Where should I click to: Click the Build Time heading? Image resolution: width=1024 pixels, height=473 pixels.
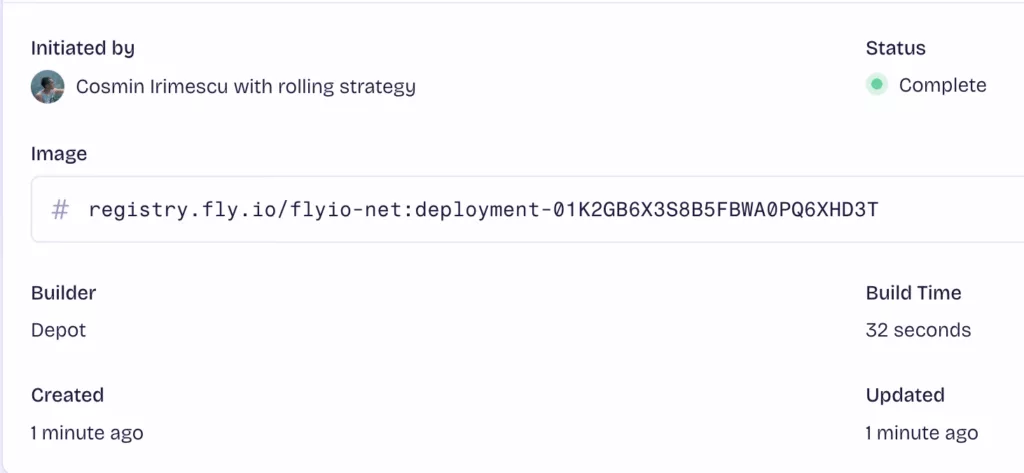click(x=913, y=293)
